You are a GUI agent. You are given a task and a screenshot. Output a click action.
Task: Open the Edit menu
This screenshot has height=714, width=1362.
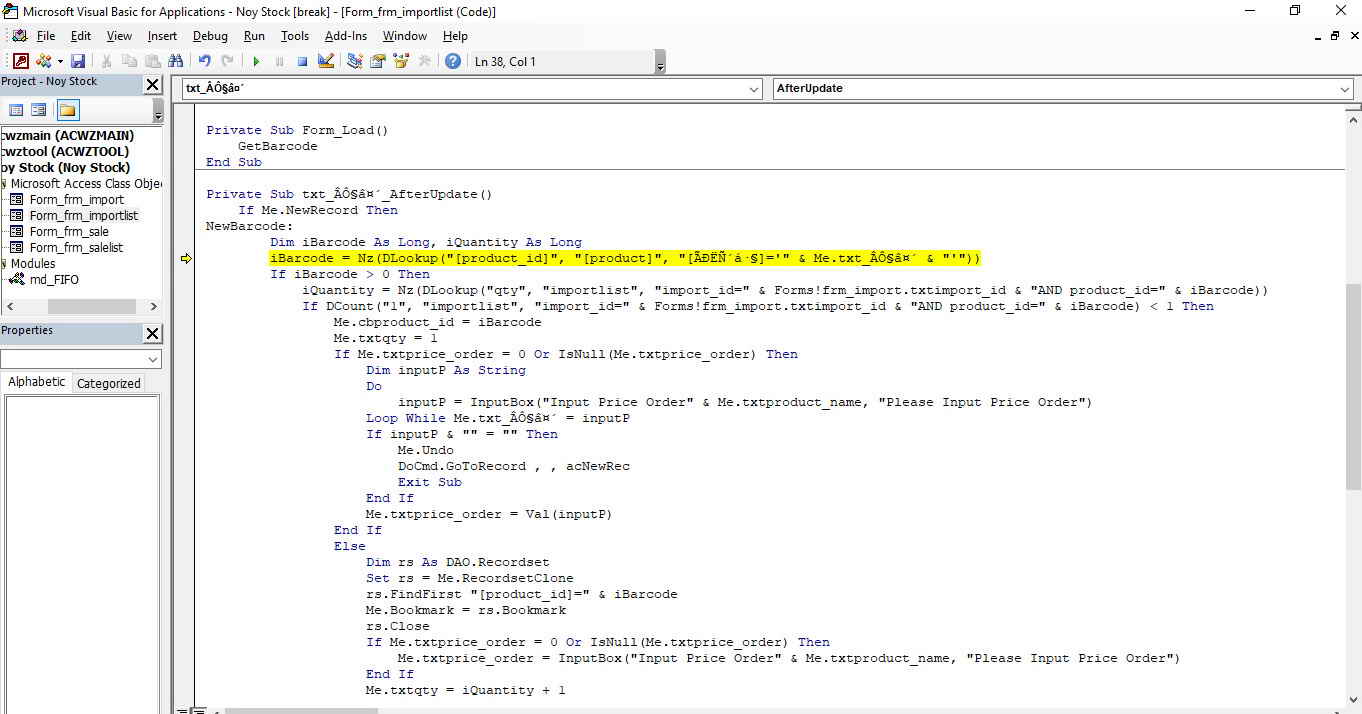[81, 36]
